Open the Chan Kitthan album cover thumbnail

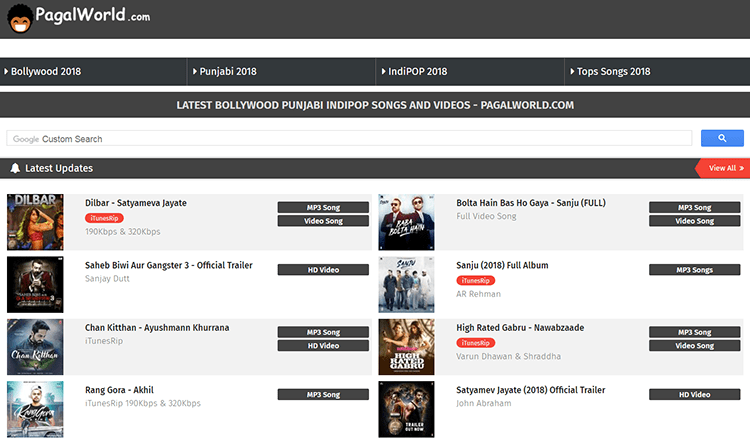coord(35,347)
